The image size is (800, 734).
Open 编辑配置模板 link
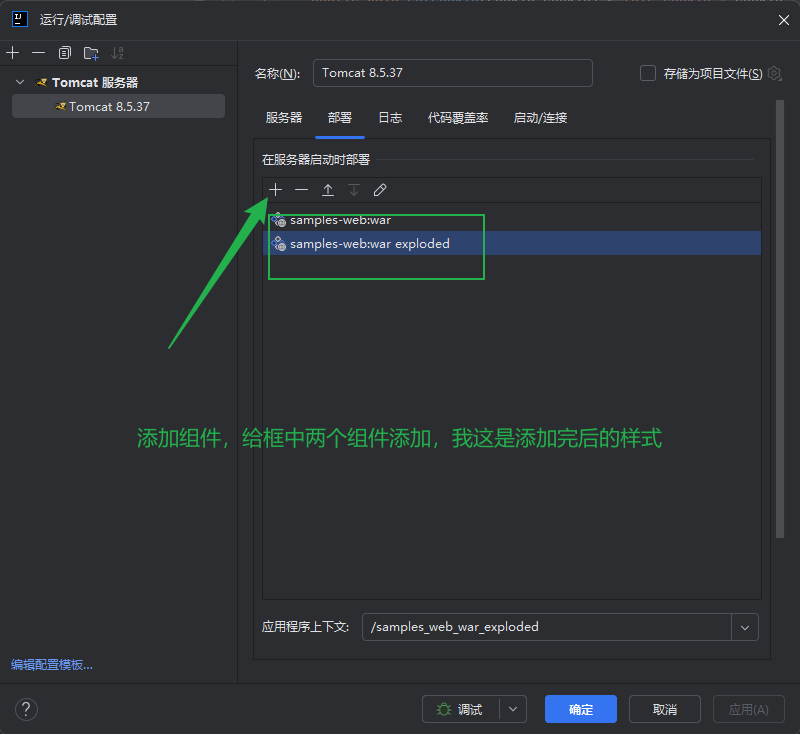52,665
